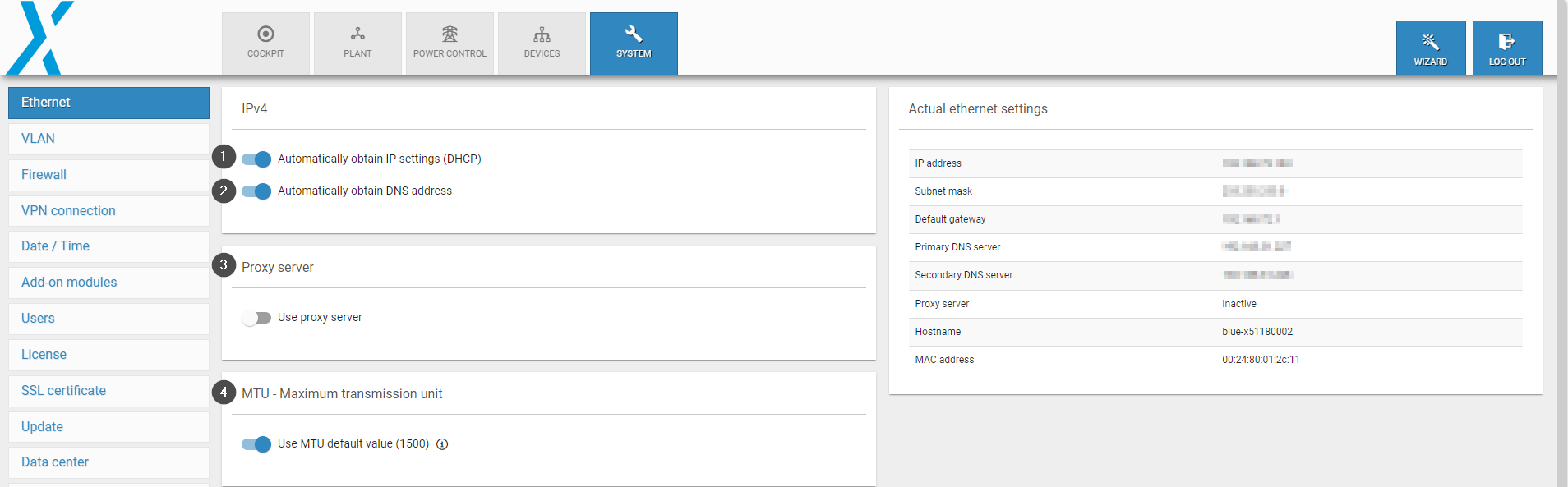Toggle Automatically obtain DNS address
Viewport: 1568px width, 487px height.
pos(256,191)
